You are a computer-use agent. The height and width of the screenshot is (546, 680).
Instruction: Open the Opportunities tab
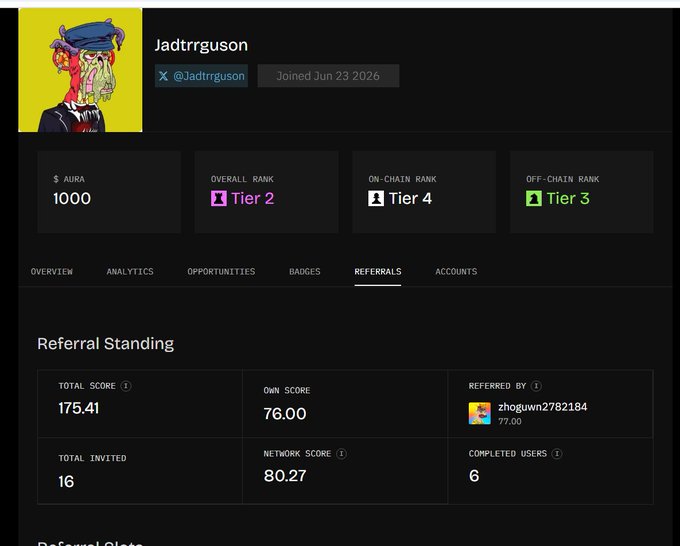click(x=221, y=271)
